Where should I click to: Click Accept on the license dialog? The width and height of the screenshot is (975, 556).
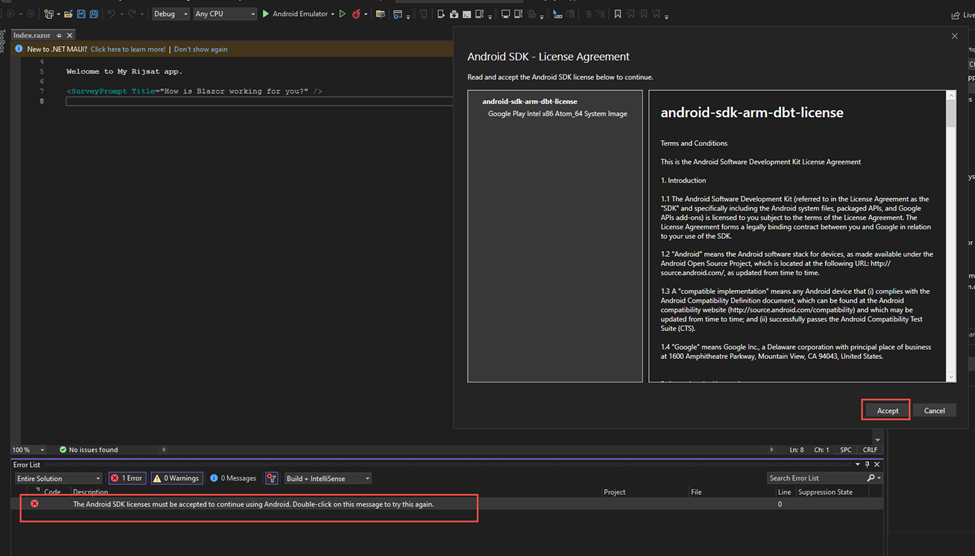pyautogui.click(x=887, y=410)
